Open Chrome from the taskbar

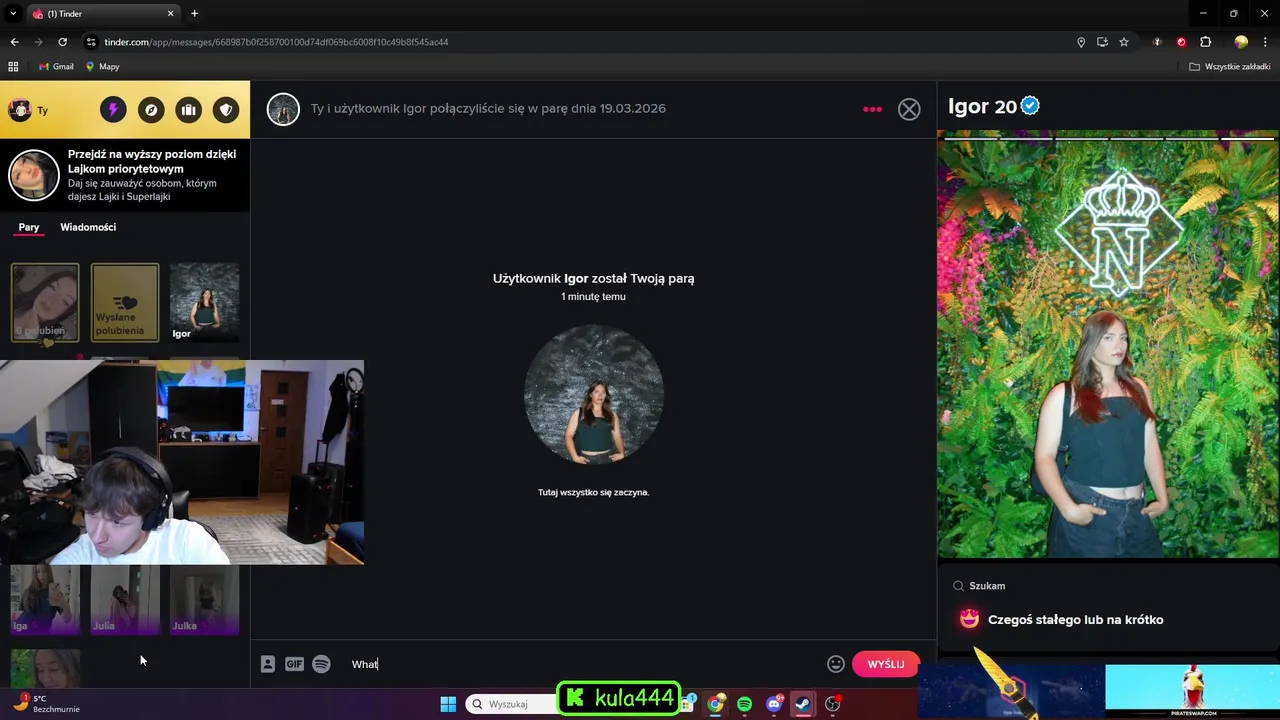[715, 704]
